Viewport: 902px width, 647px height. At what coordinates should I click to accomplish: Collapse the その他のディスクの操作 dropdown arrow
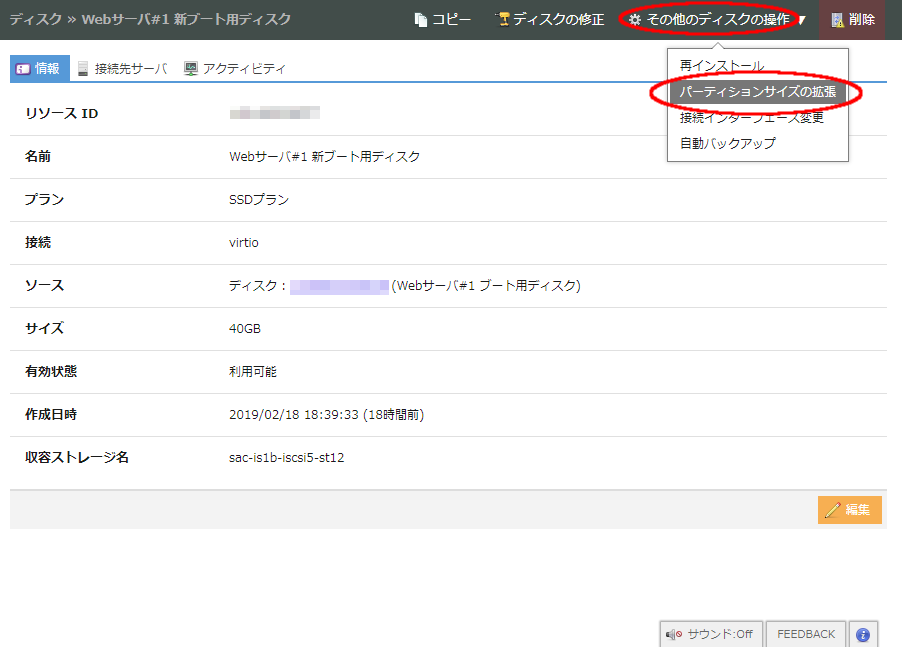pyautogui.click(x=802, y=20)
